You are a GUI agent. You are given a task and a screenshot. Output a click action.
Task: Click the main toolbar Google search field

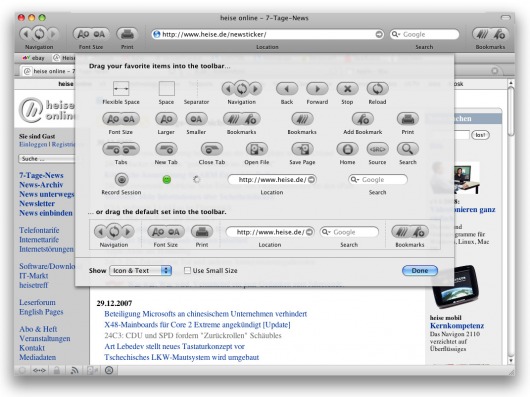(425, 34)
